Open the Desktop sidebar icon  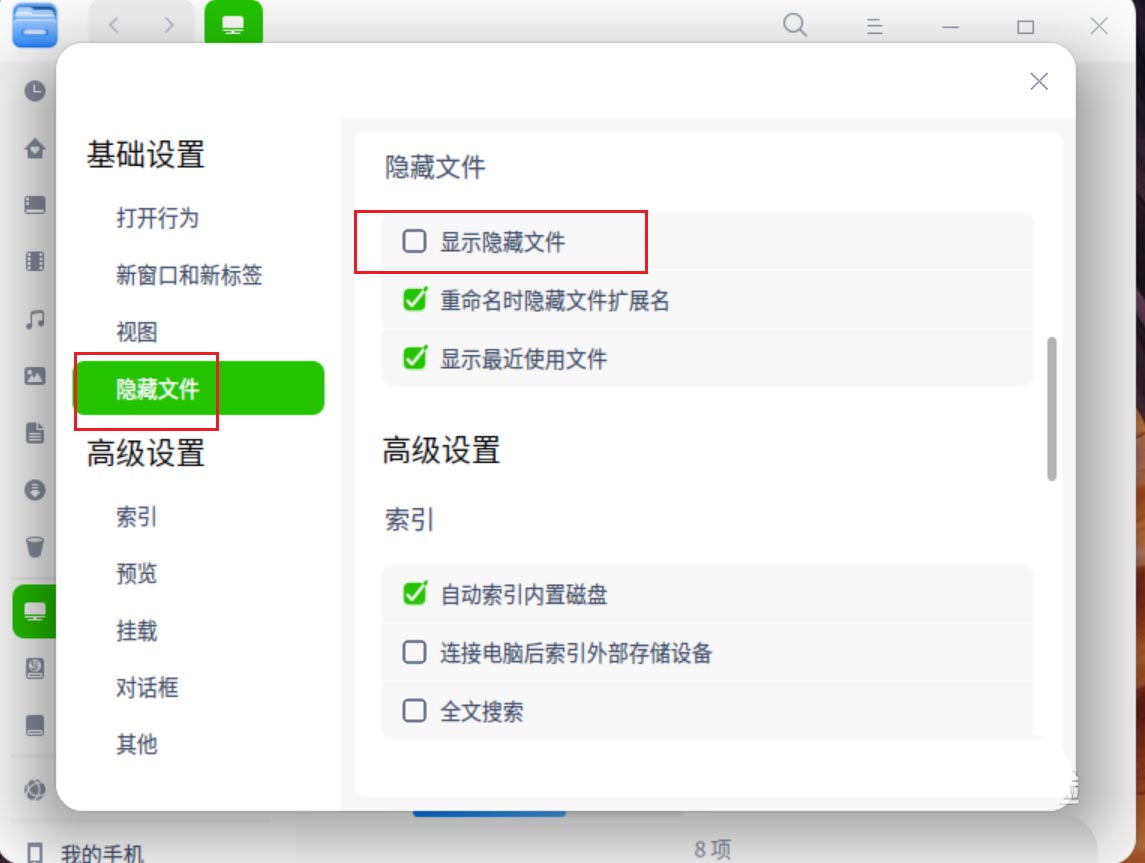pyautogui.click(x=34, y=205)
